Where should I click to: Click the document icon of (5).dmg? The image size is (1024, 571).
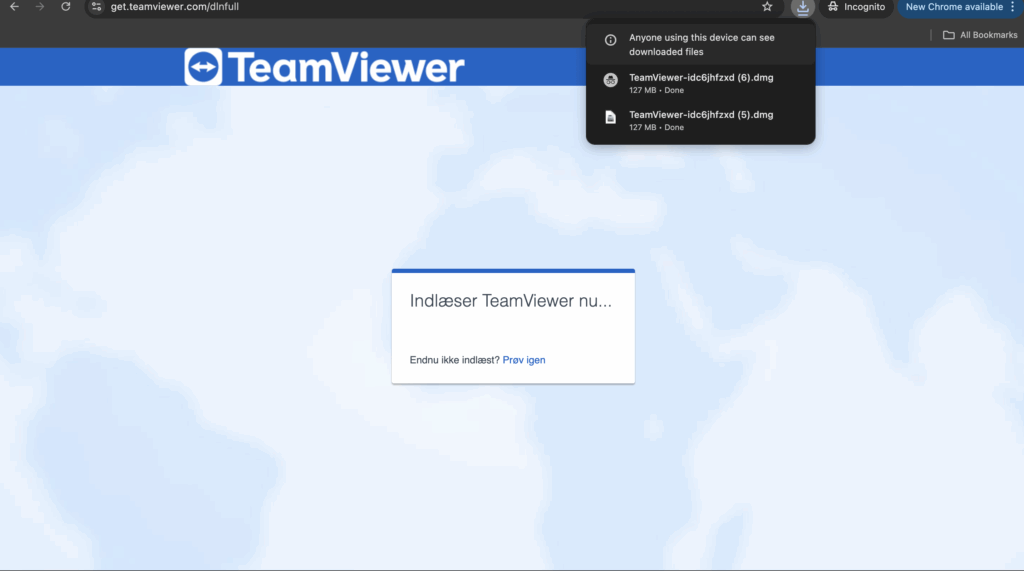(x=611, y=117)
